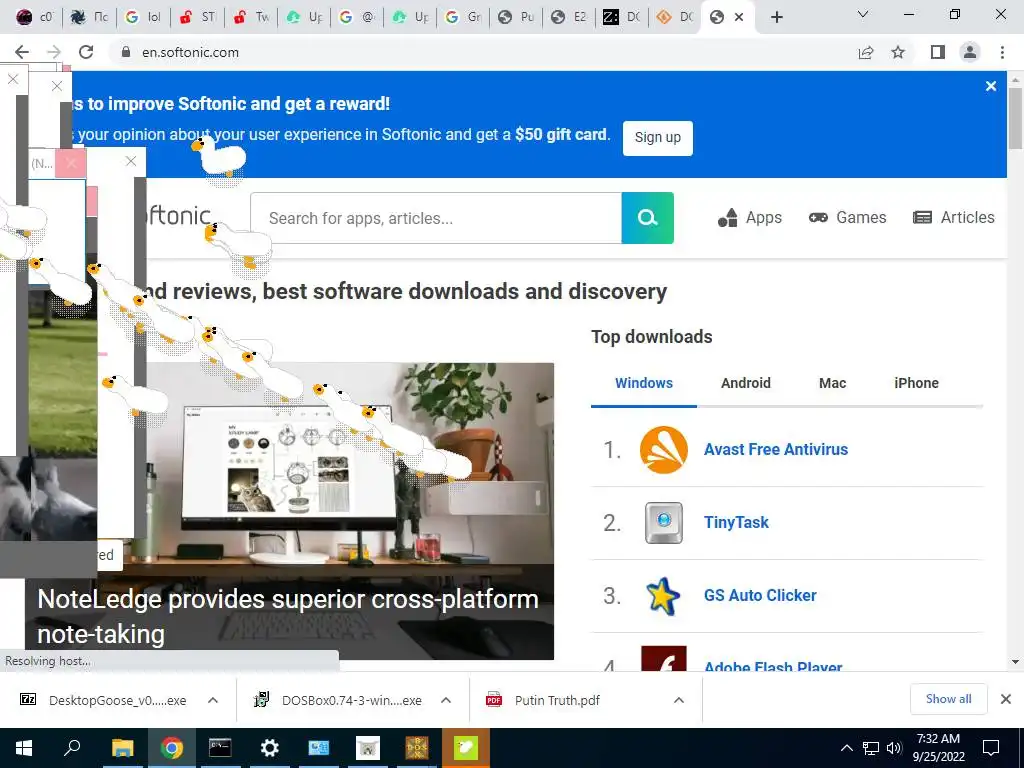Share this page using the share icon
This screenshot has width=1024, height=768.
coord(866,52)
